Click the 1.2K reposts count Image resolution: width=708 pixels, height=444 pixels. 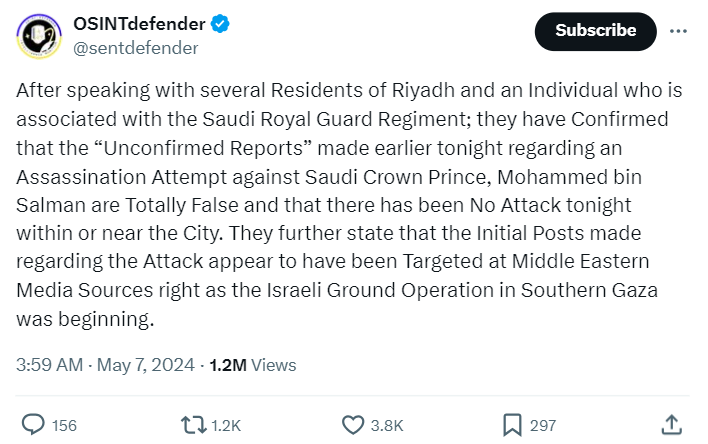226,426
